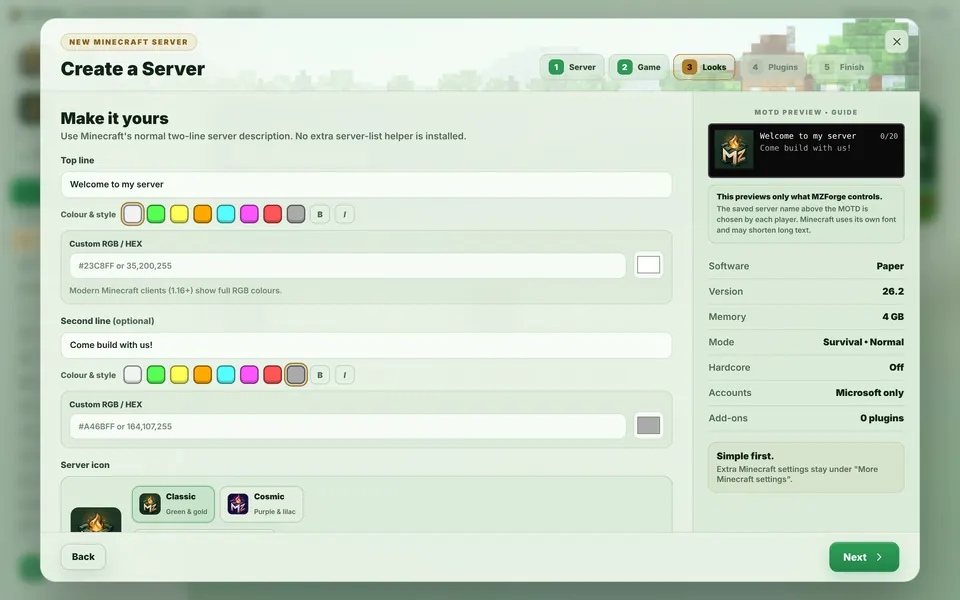Open the Plugins step tab
The width and height of the screenshot is (960, 600).
[774, 67]
